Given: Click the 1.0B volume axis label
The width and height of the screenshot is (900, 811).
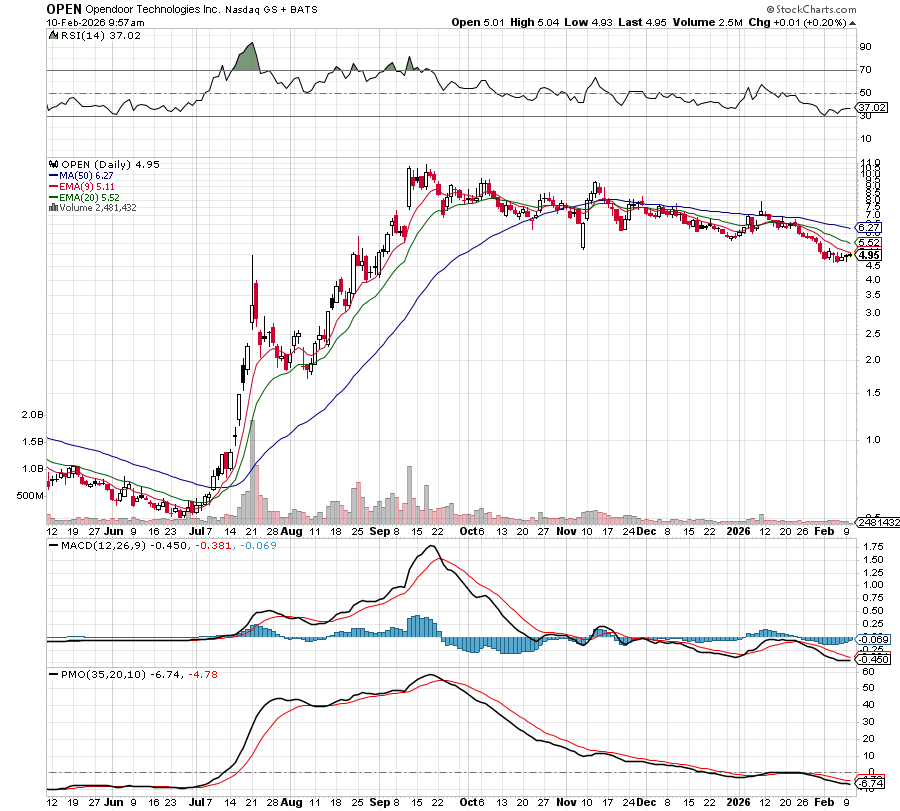Looking at the screenshot, I should [33, 468].
